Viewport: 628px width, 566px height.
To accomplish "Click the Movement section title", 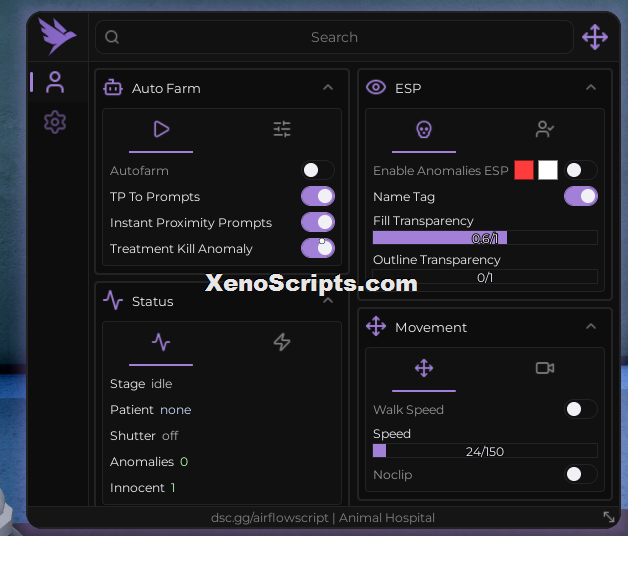I will tap(431, 327).
